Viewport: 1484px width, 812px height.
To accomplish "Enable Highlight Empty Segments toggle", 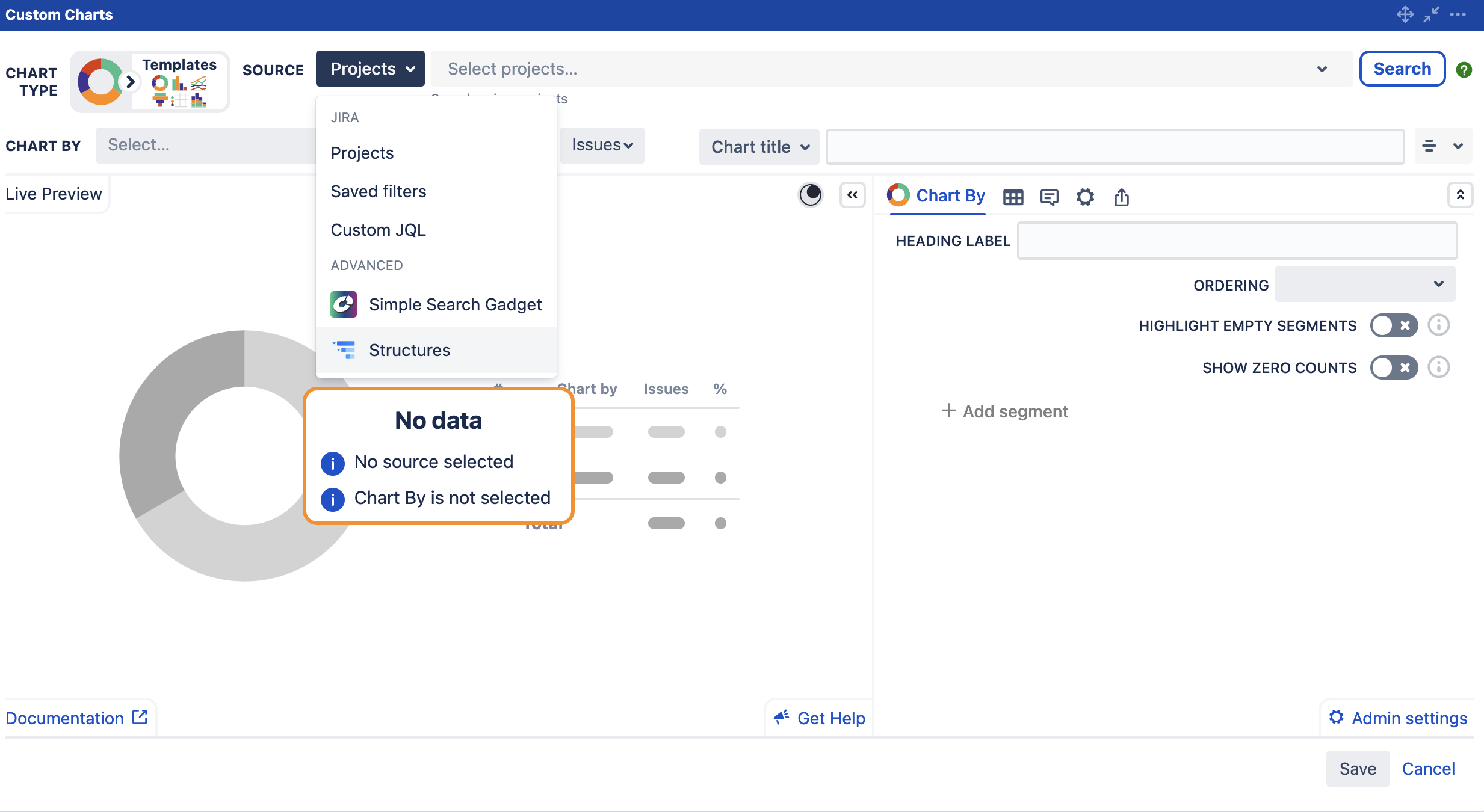I will point(1393,325).
